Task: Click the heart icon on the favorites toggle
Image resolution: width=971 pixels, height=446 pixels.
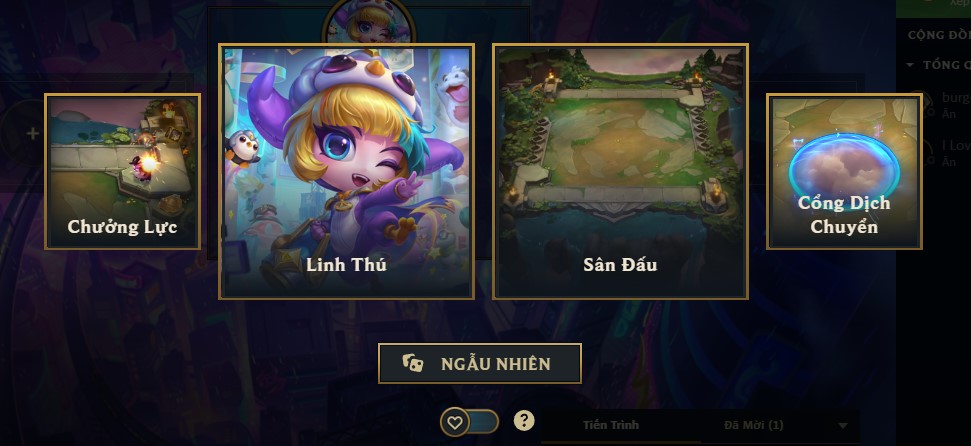Action: click(455, 422)
